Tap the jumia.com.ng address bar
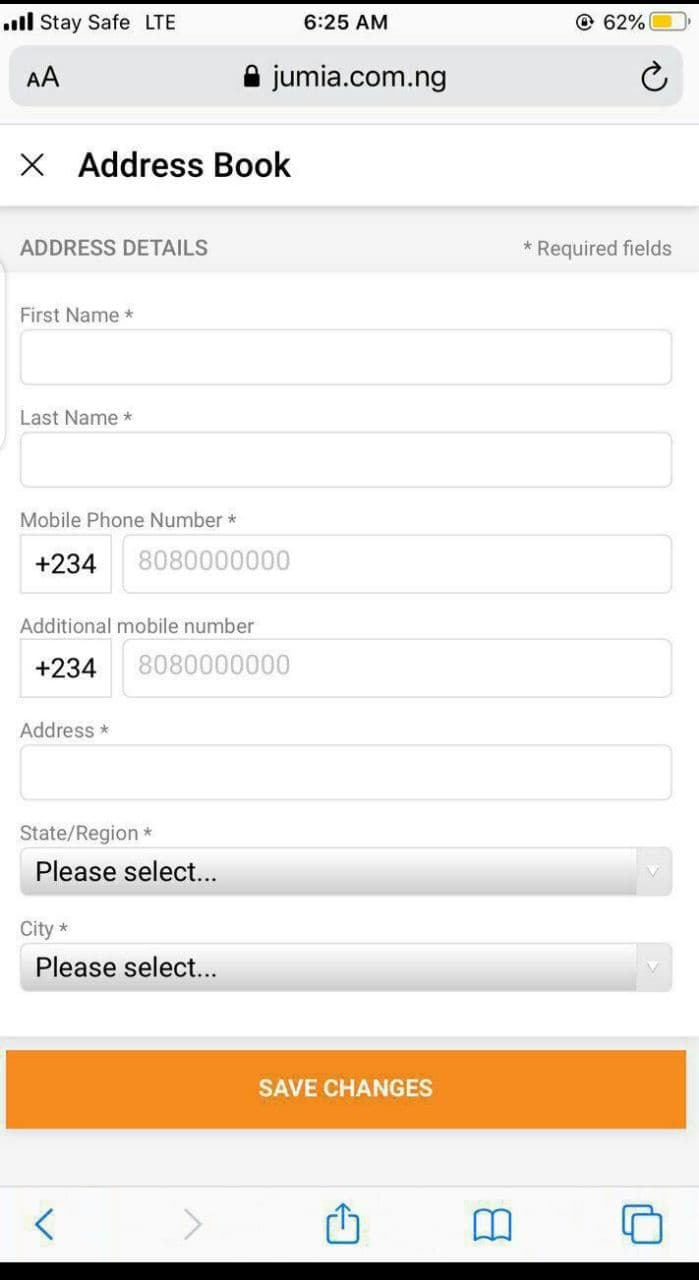Image resolution: width=699 pixels, height=1280 pixels. coord(345,77)
